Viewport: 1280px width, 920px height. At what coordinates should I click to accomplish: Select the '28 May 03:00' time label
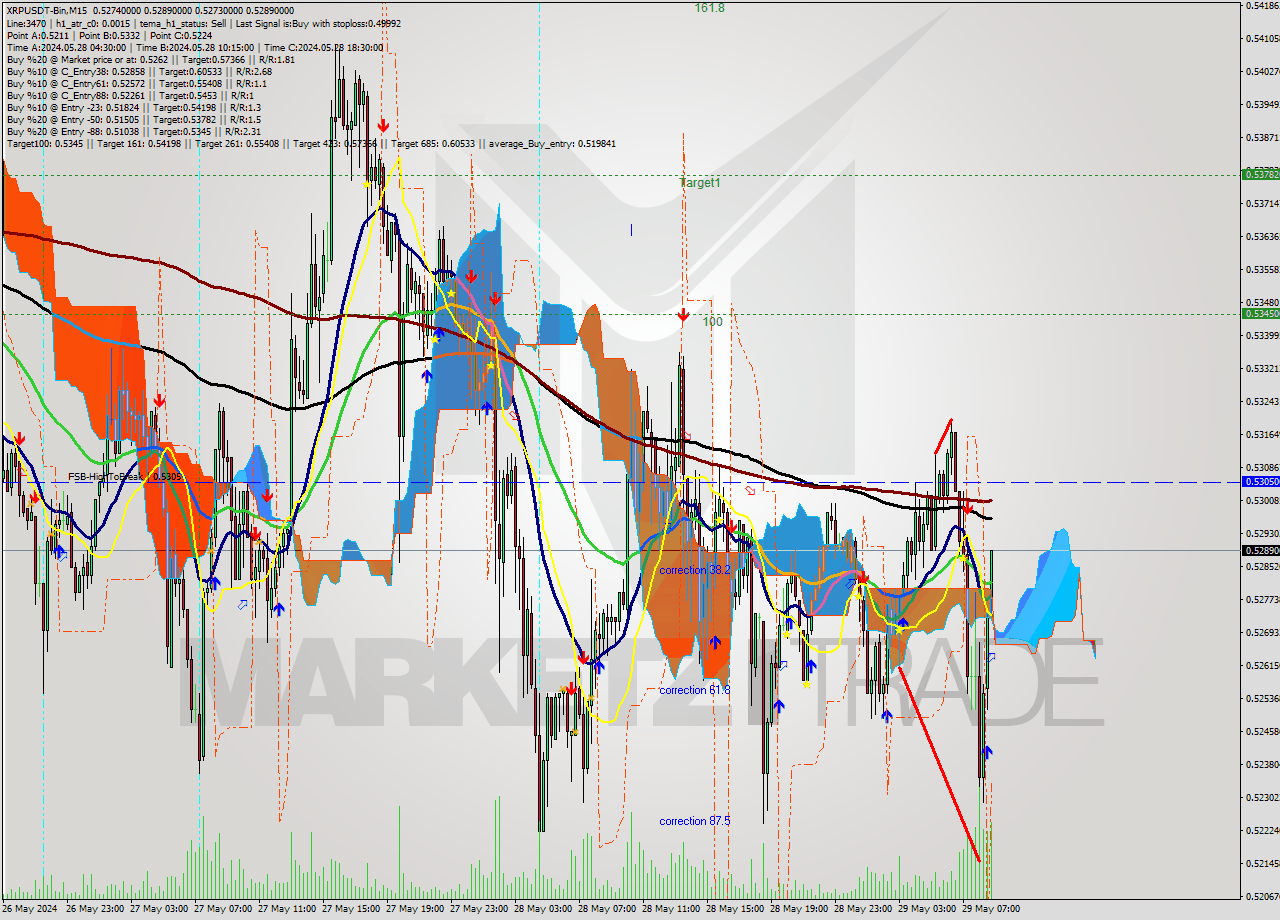point(543,909)
